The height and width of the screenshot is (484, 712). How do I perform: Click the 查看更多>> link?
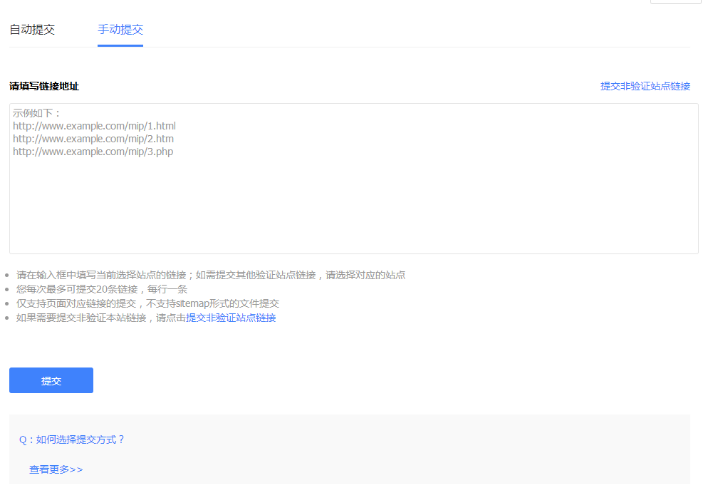point(56,469)
